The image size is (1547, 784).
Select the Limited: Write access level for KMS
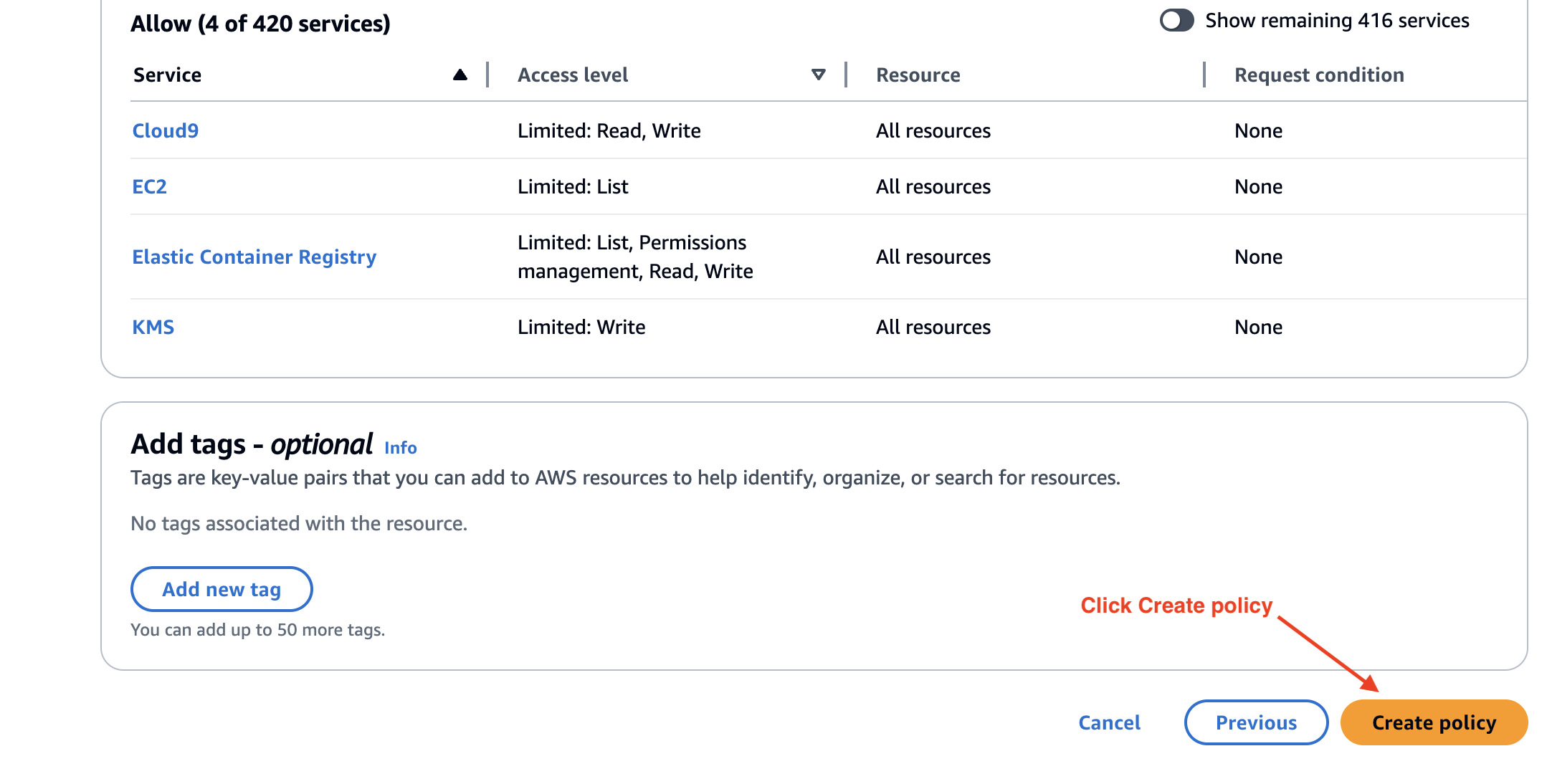click(581, 327)
